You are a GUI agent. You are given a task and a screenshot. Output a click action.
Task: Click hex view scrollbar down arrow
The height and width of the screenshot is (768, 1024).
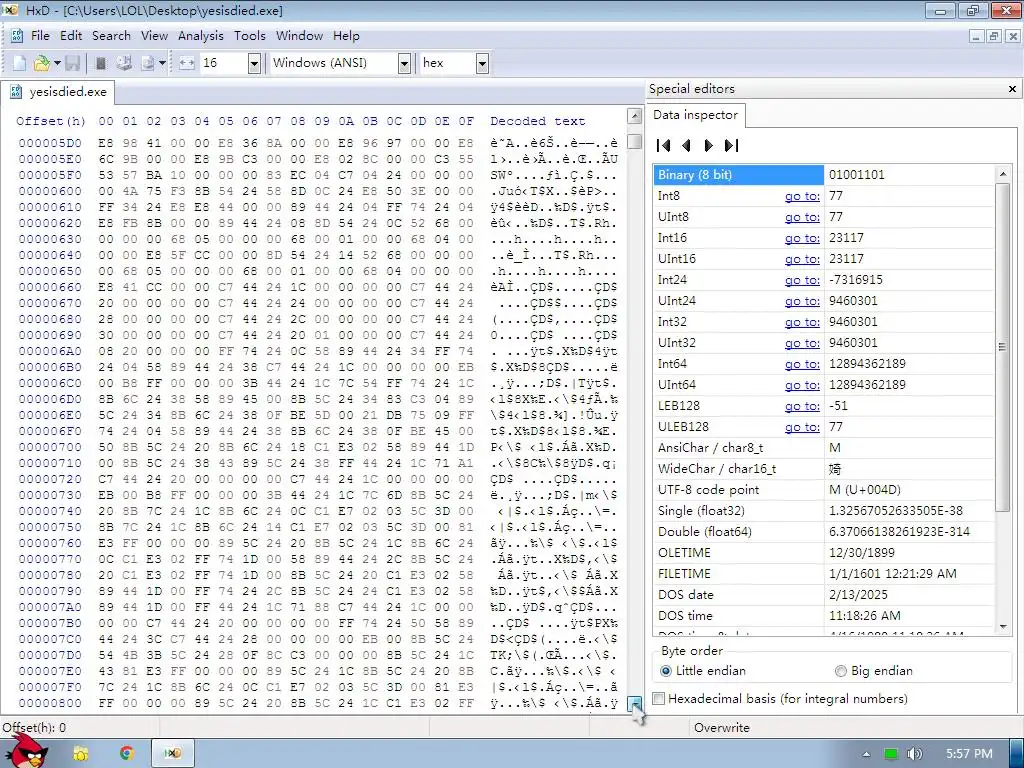click(x=634, y=703)
